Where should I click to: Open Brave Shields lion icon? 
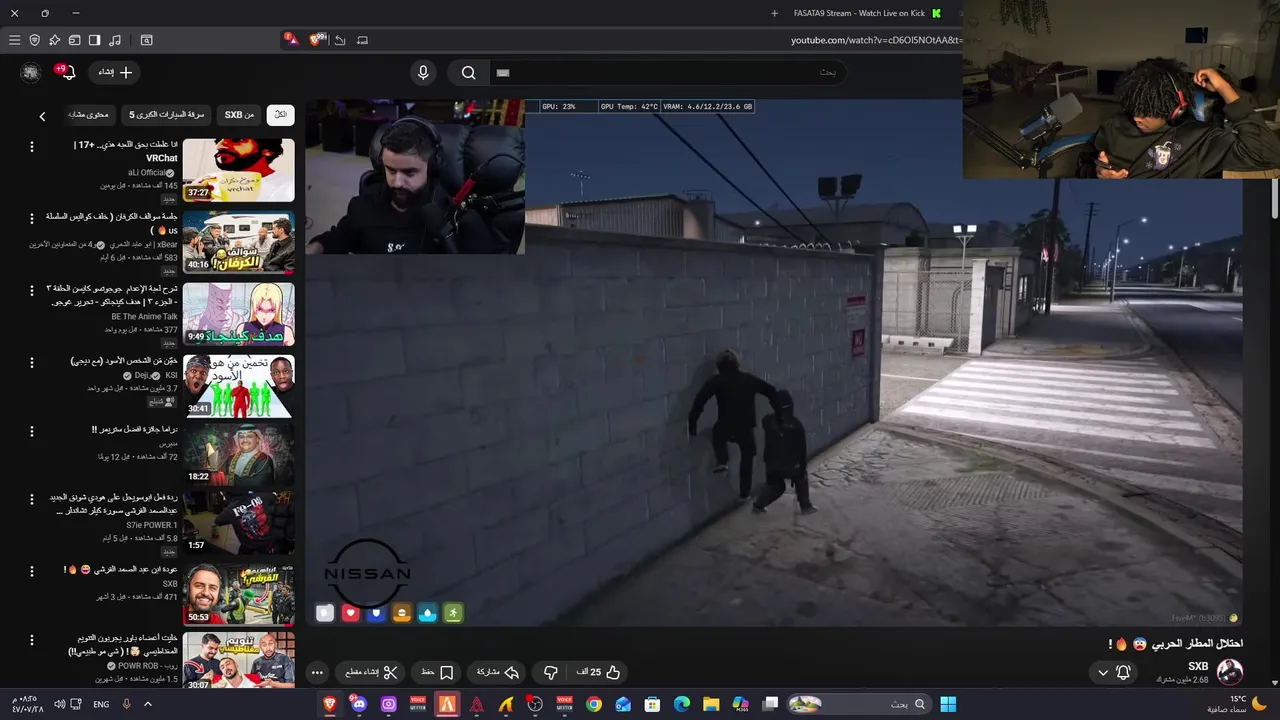pos(317,39)
